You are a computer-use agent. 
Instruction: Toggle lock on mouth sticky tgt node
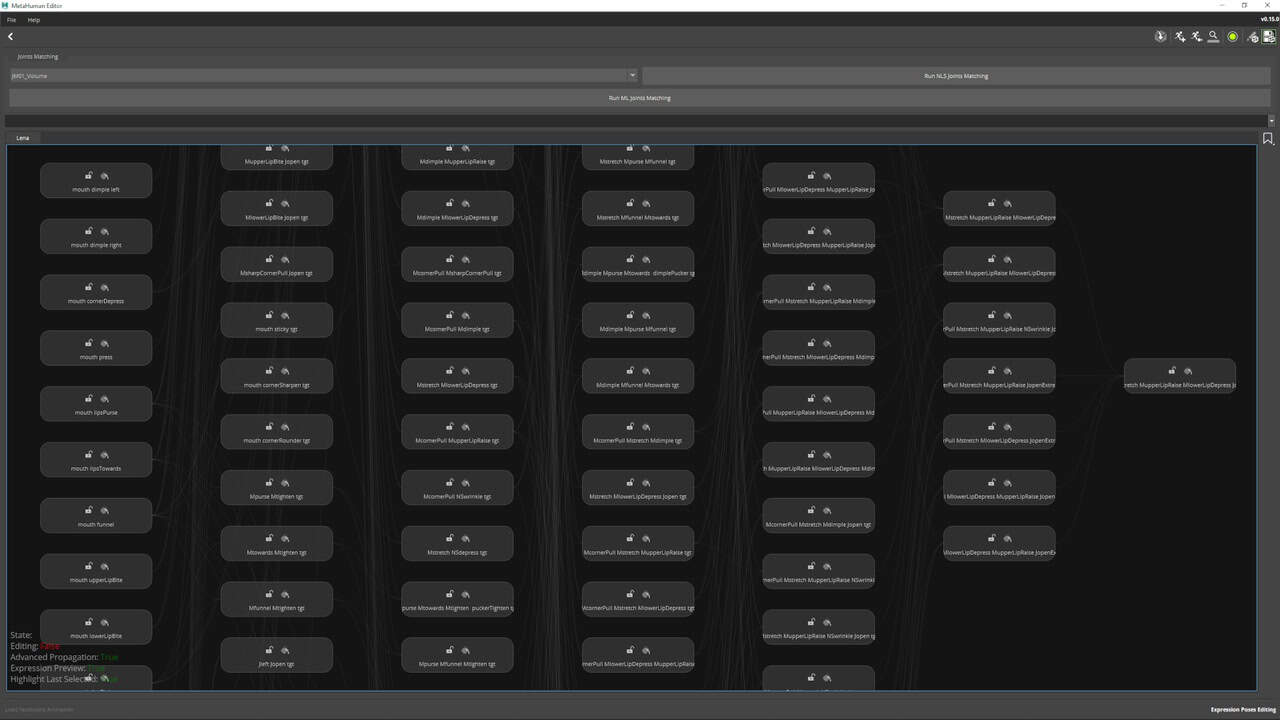tap(269, 316)
